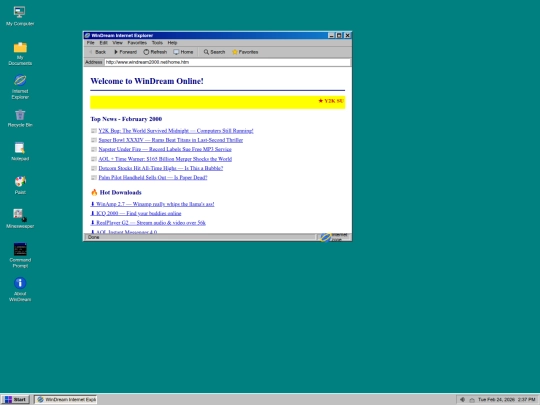Select the Minesweeper desktop icon
Viewport: 540px width, 405px height.
(x=20, y=219)
